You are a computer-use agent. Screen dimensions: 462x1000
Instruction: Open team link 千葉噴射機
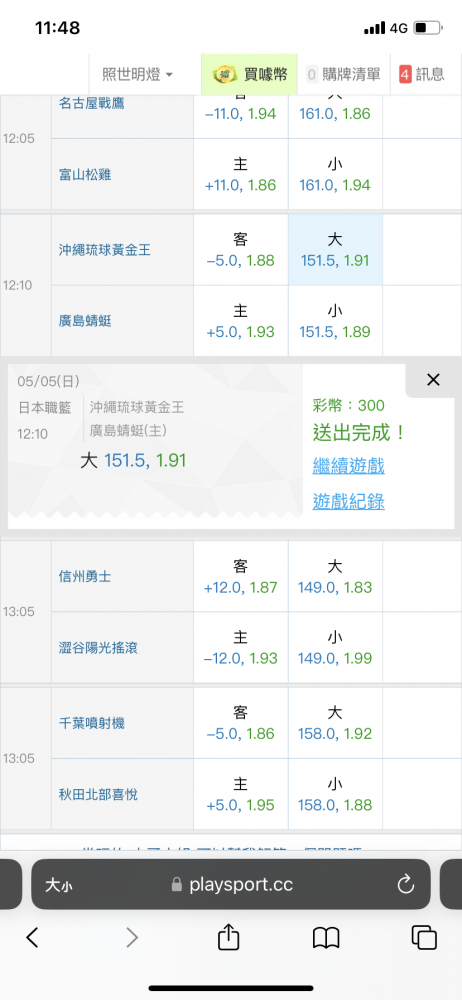point(92,723)
